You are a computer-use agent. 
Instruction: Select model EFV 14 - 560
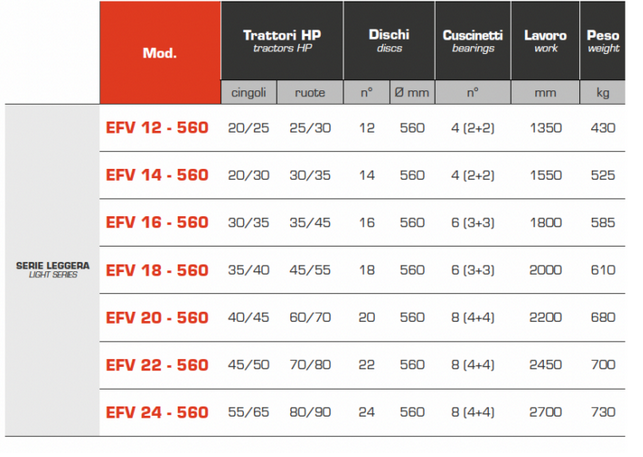point(157,175)
